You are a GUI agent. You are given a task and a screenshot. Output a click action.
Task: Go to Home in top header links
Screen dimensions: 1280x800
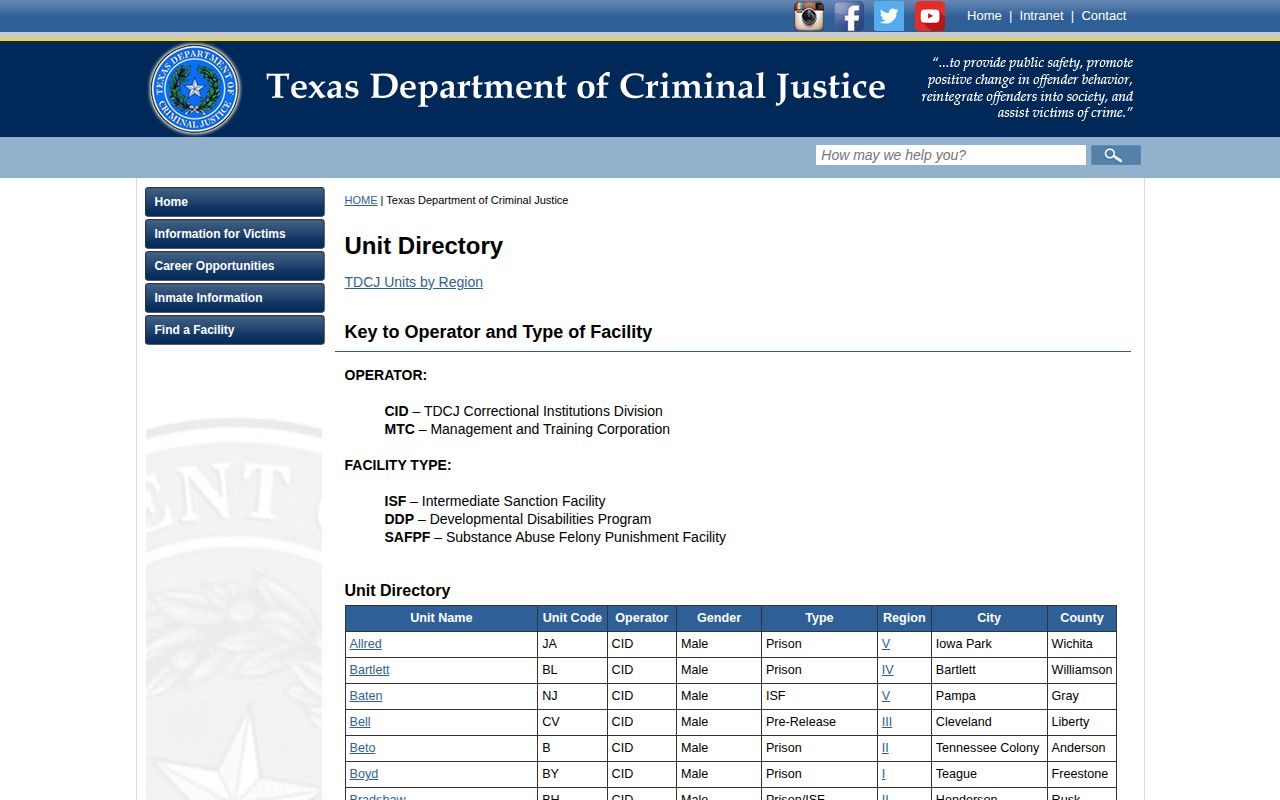coord(984,16)
